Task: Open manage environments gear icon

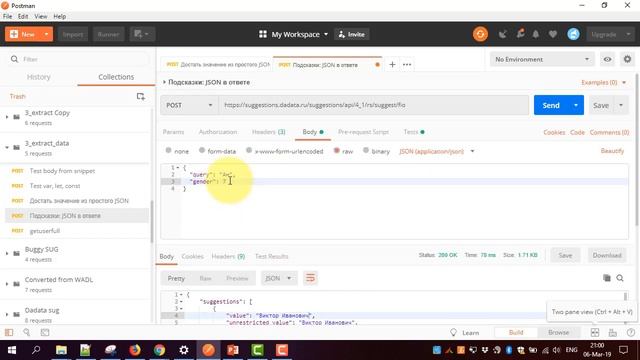Action: point(627,60)
